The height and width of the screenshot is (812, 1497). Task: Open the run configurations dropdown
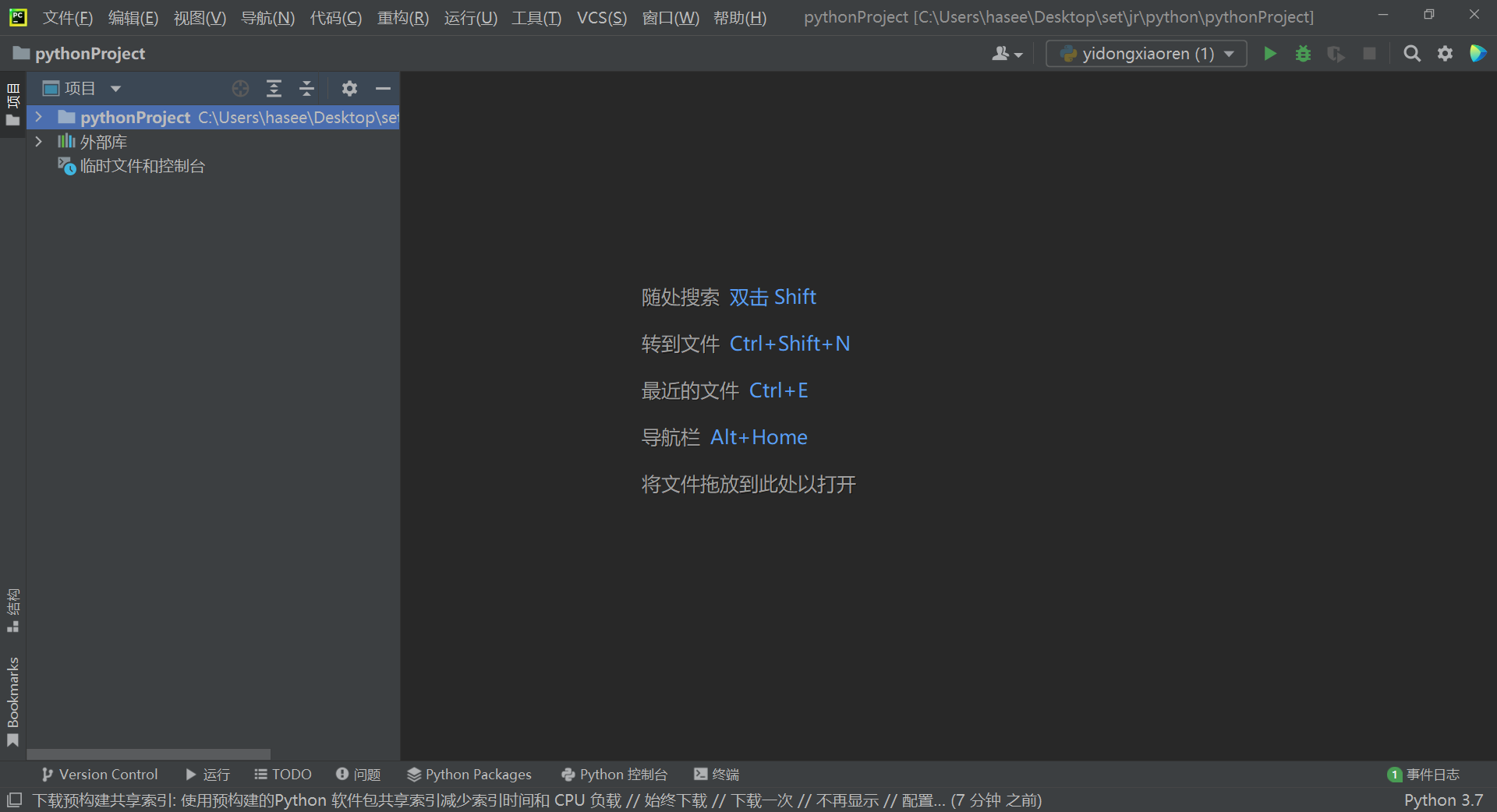click(x=1145, y=53)
